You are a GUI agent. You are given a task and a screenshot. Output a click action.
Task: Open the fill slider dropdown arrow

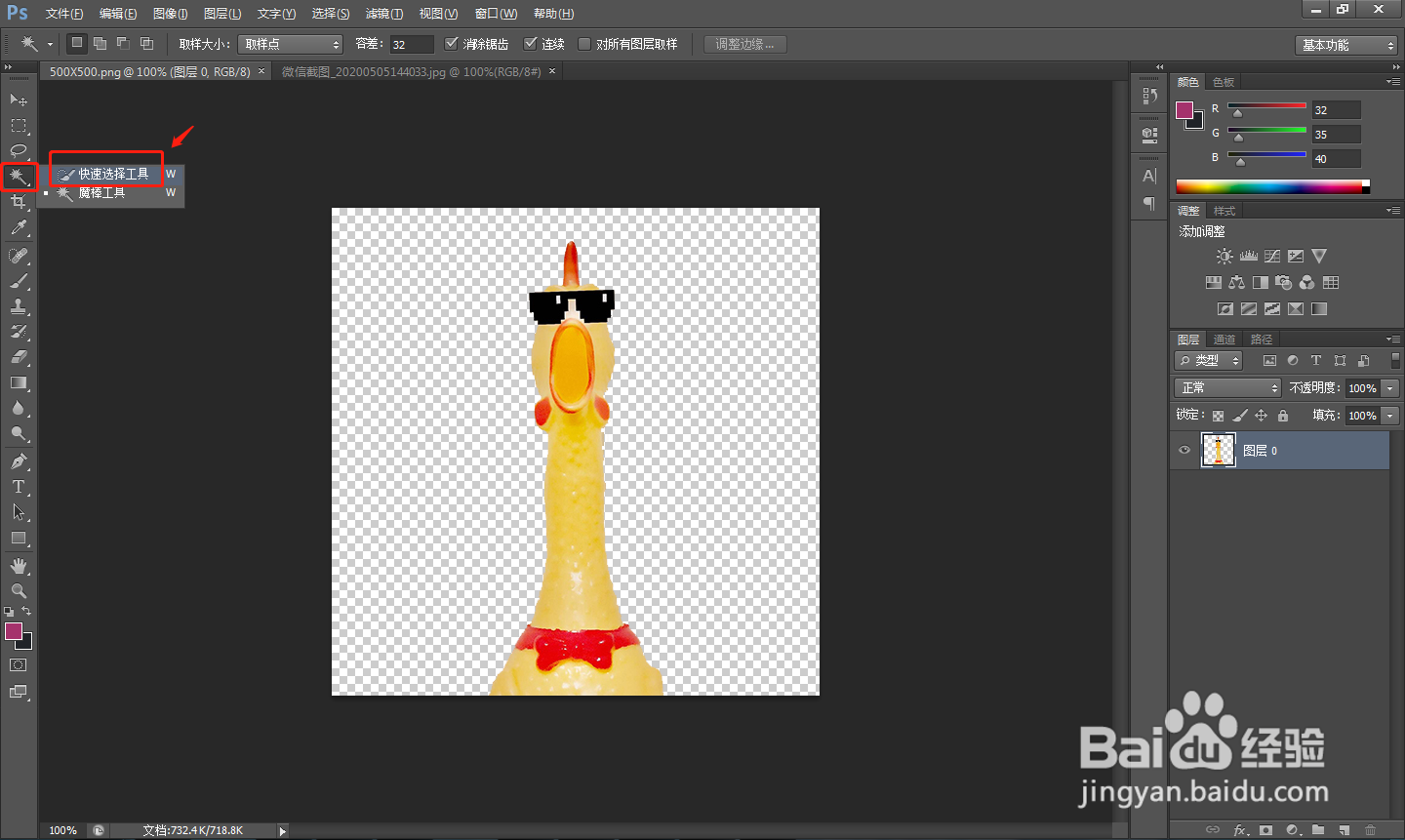(1390, 416)
